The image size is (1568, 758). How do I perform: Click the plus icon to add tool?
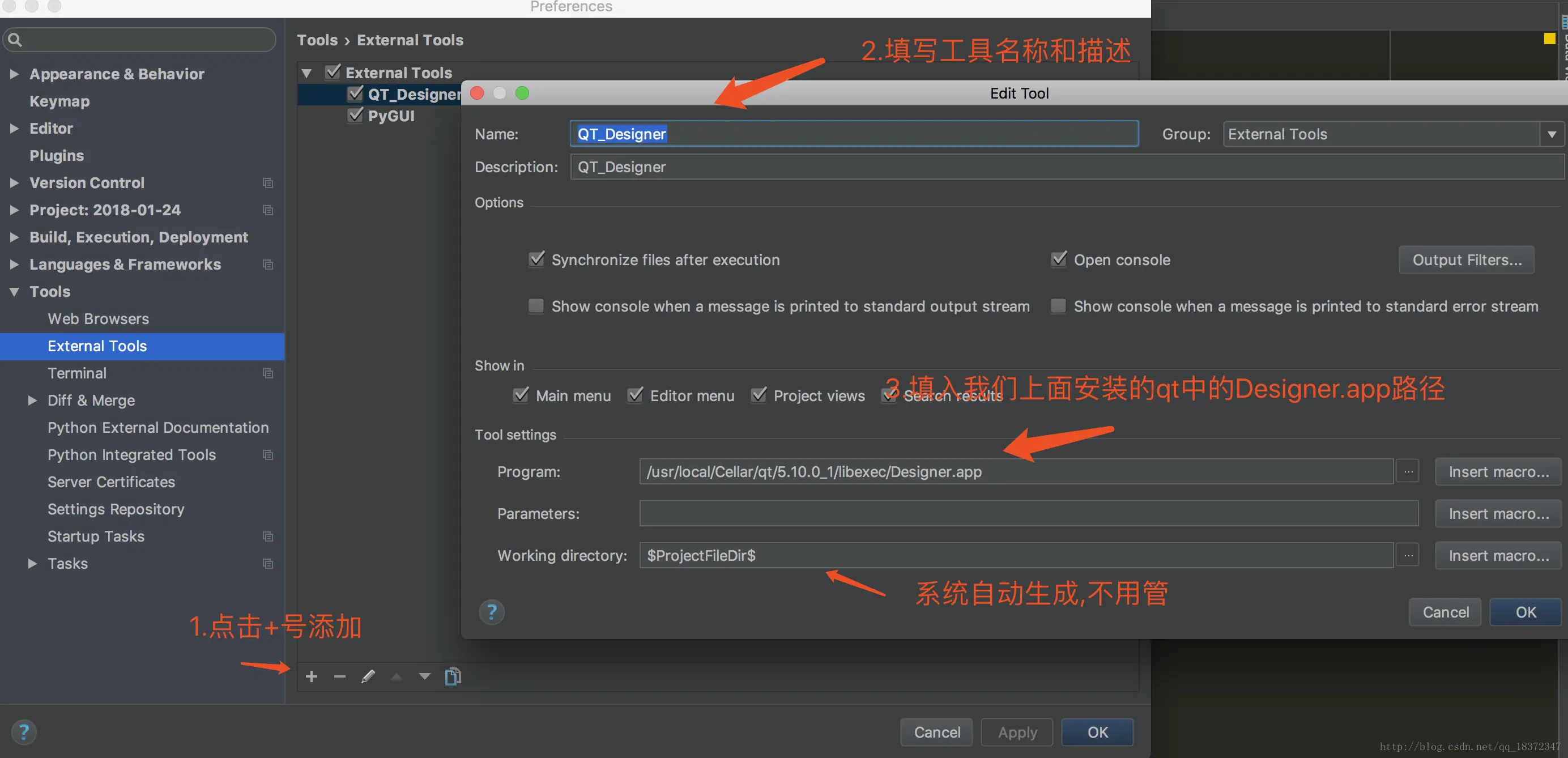(311, 676)
